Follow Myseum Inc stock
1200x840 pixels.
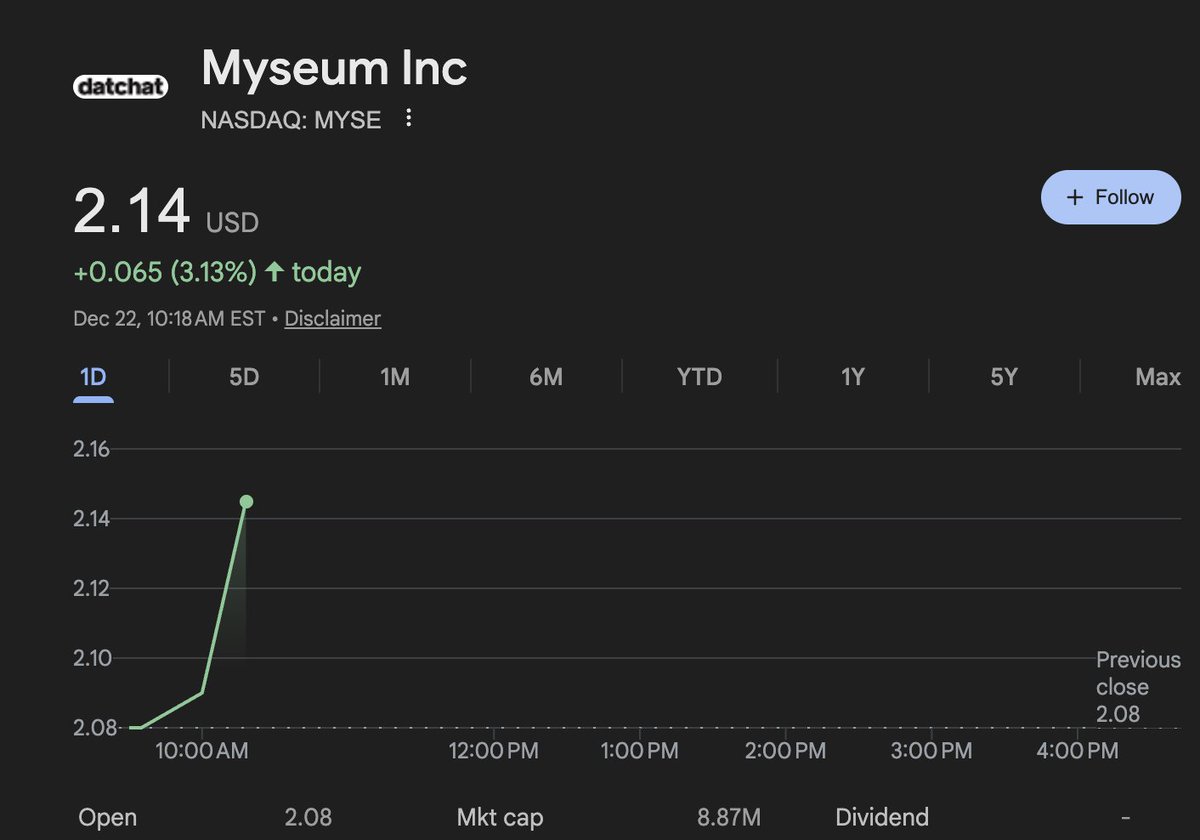(1110, 197)
